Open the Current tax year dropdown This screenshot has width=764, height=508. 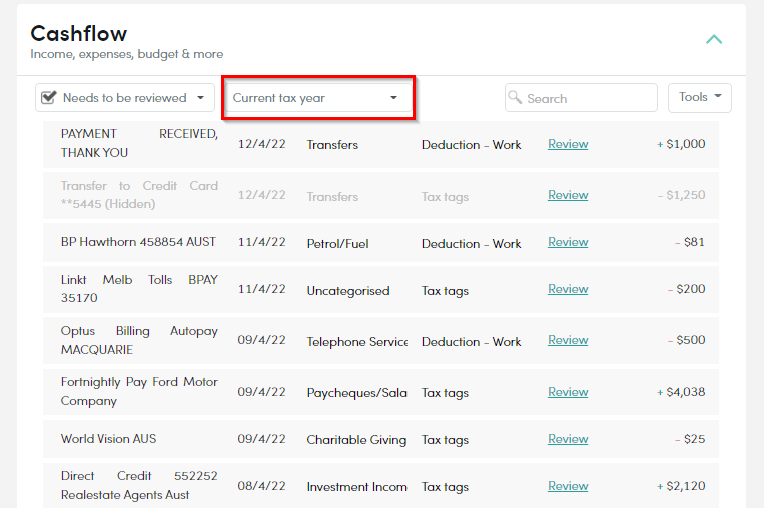(x=318, y=98)
